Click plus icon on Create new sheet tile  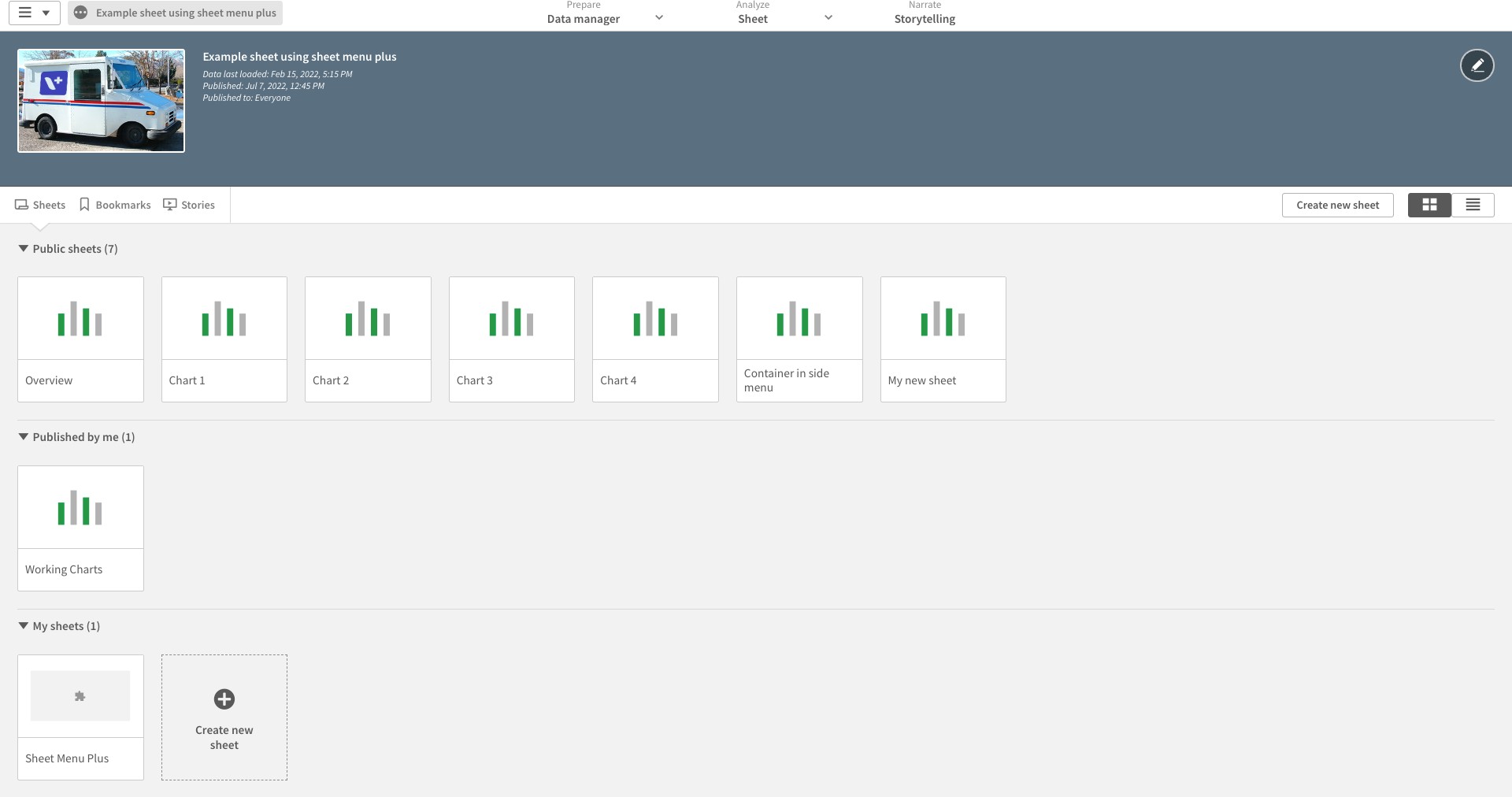coord(224,699)
